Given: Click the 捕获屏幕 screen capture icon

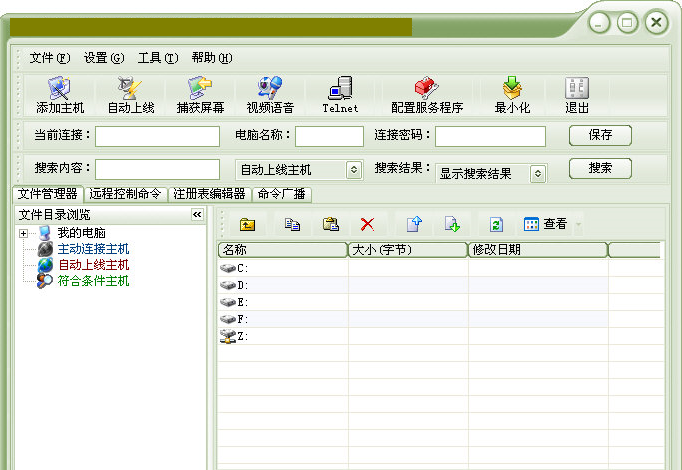Looking at the screenshot, I should (200, 95).
